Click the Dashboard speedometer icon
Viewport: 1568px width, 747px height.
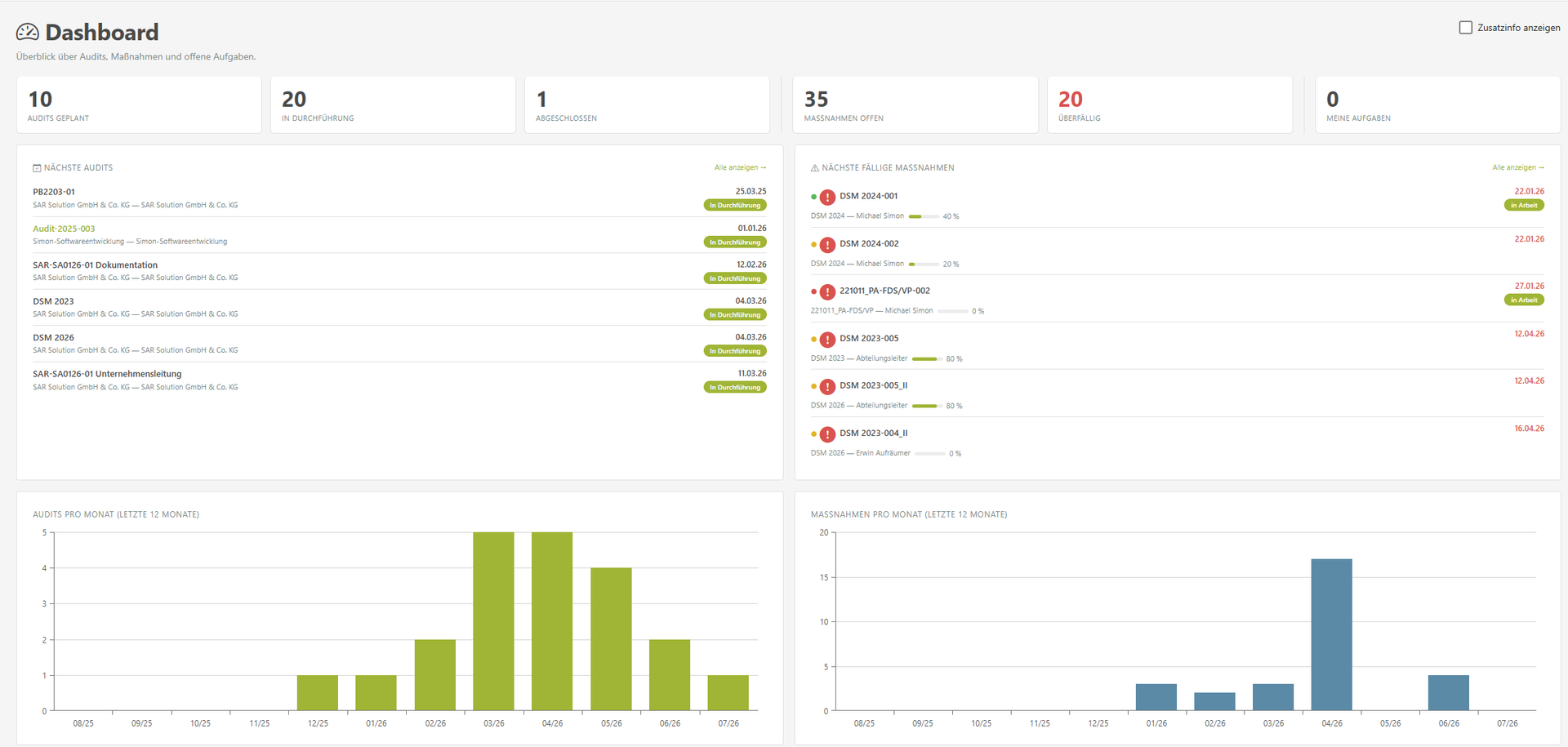click(27, 32)
